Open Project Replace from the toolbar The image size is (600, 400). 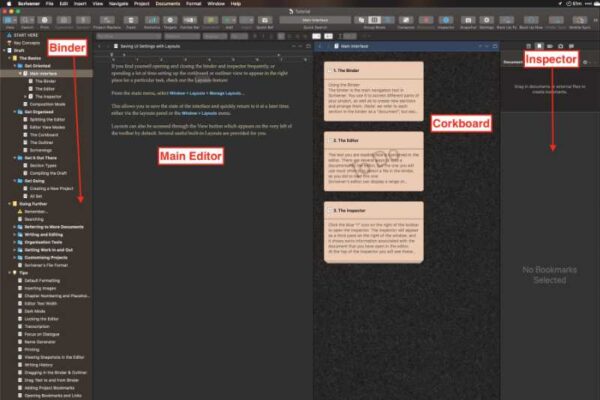[107, 20]
